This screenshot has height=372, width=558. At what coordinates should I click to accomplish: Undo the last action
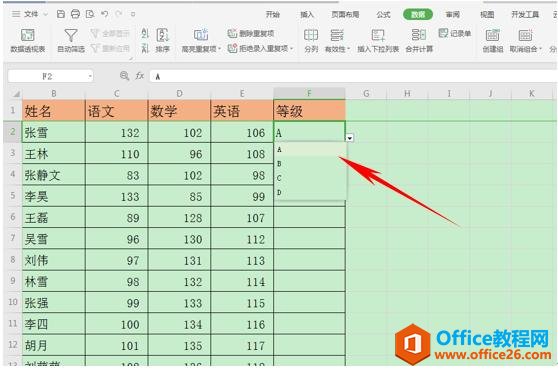(104, 14)
